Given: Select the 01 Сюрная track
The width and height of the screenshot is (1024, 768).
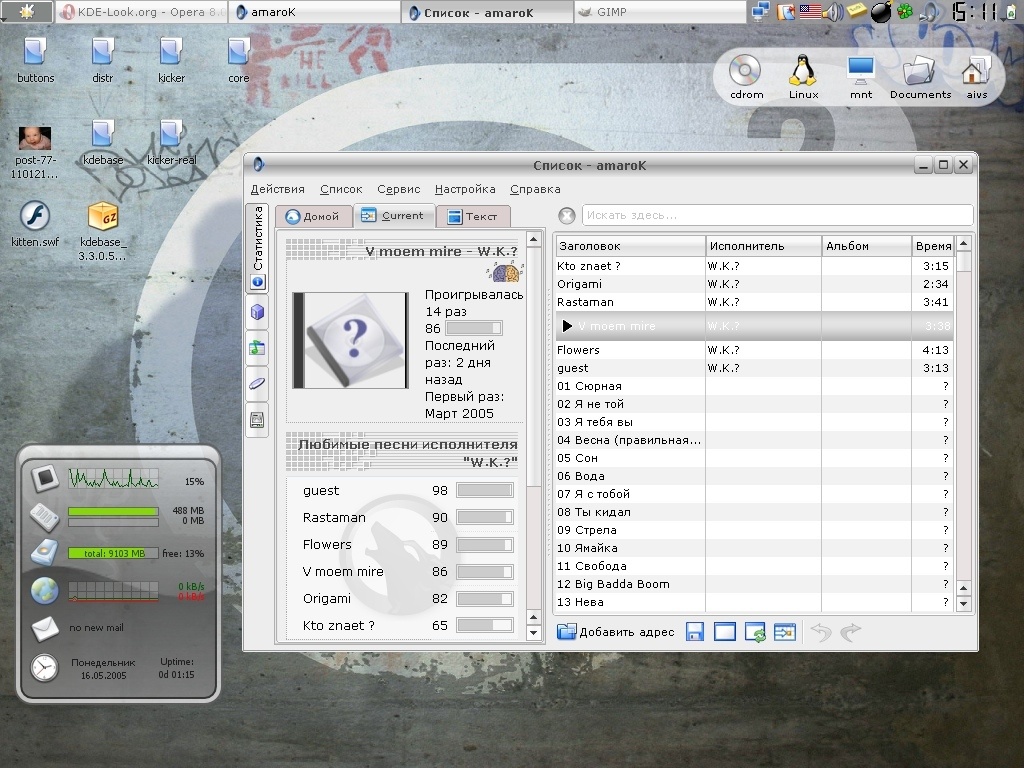Looking at the screenshot, I should coord(754,386).
